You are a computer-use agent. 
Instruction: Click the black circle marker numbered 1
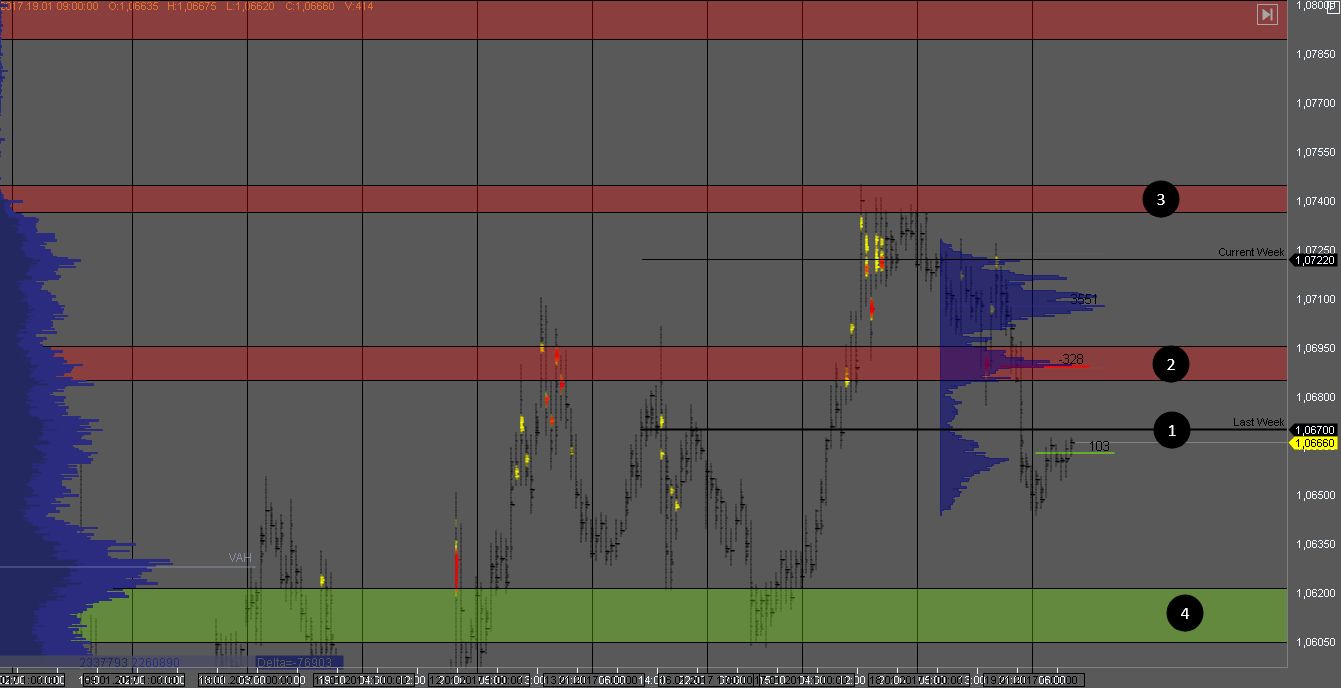click(1171, 430)
